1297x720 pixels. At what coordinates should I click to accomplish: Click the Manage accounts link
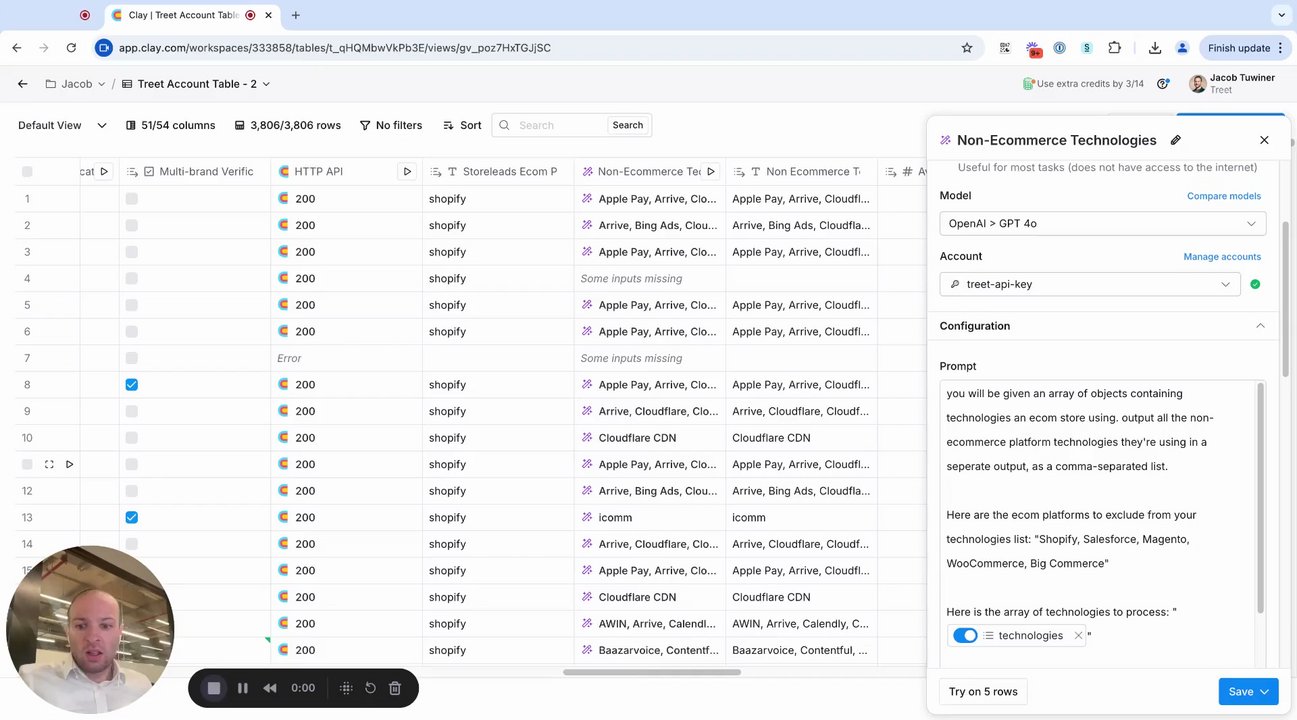pyautogui.click(x=1222, y=257)
